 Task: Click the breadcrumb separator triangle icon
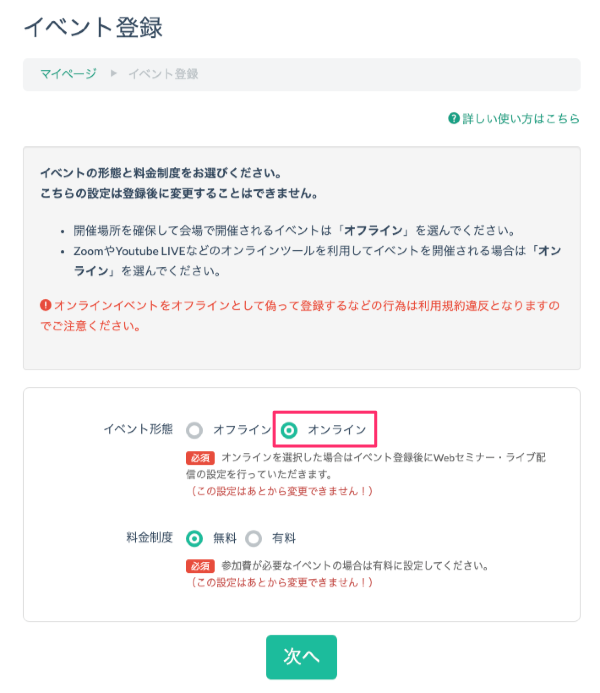(x=114, y=73)
